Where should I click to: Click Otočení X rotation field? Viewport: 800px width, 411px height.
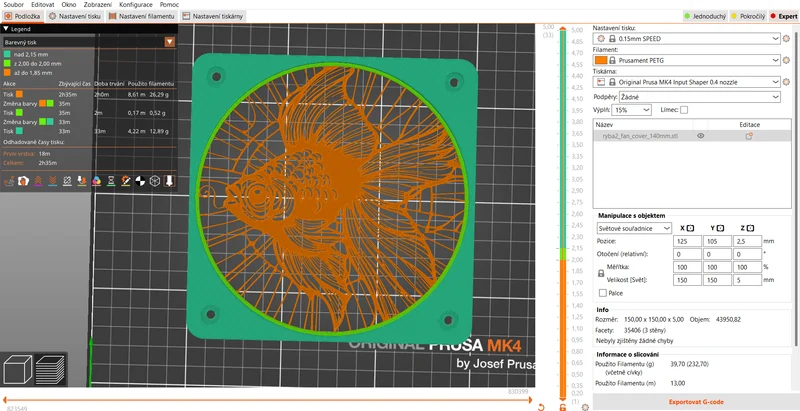click(x=687, y=254)
